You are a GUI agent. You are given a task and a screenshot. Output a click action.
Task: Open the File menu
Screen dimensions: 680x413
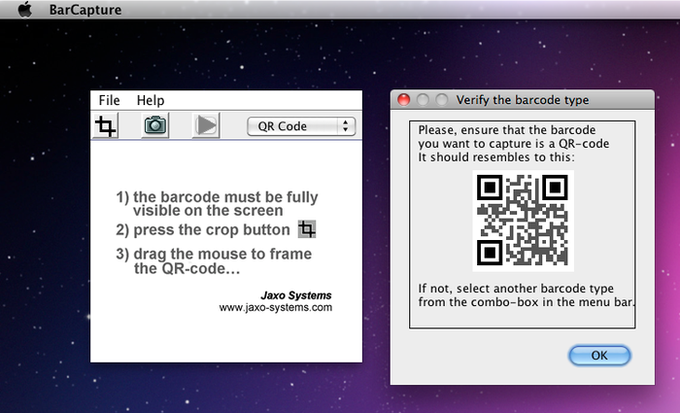coord(109,100)
